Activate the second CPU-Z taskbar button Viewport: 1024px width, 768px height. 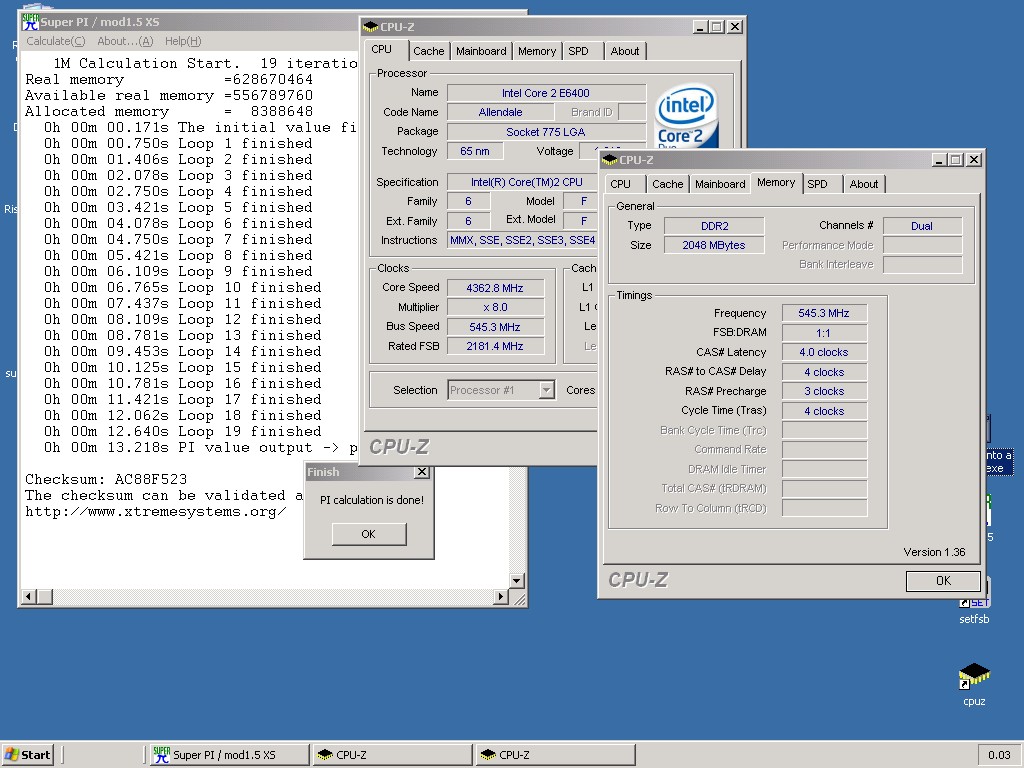(556, 754)
